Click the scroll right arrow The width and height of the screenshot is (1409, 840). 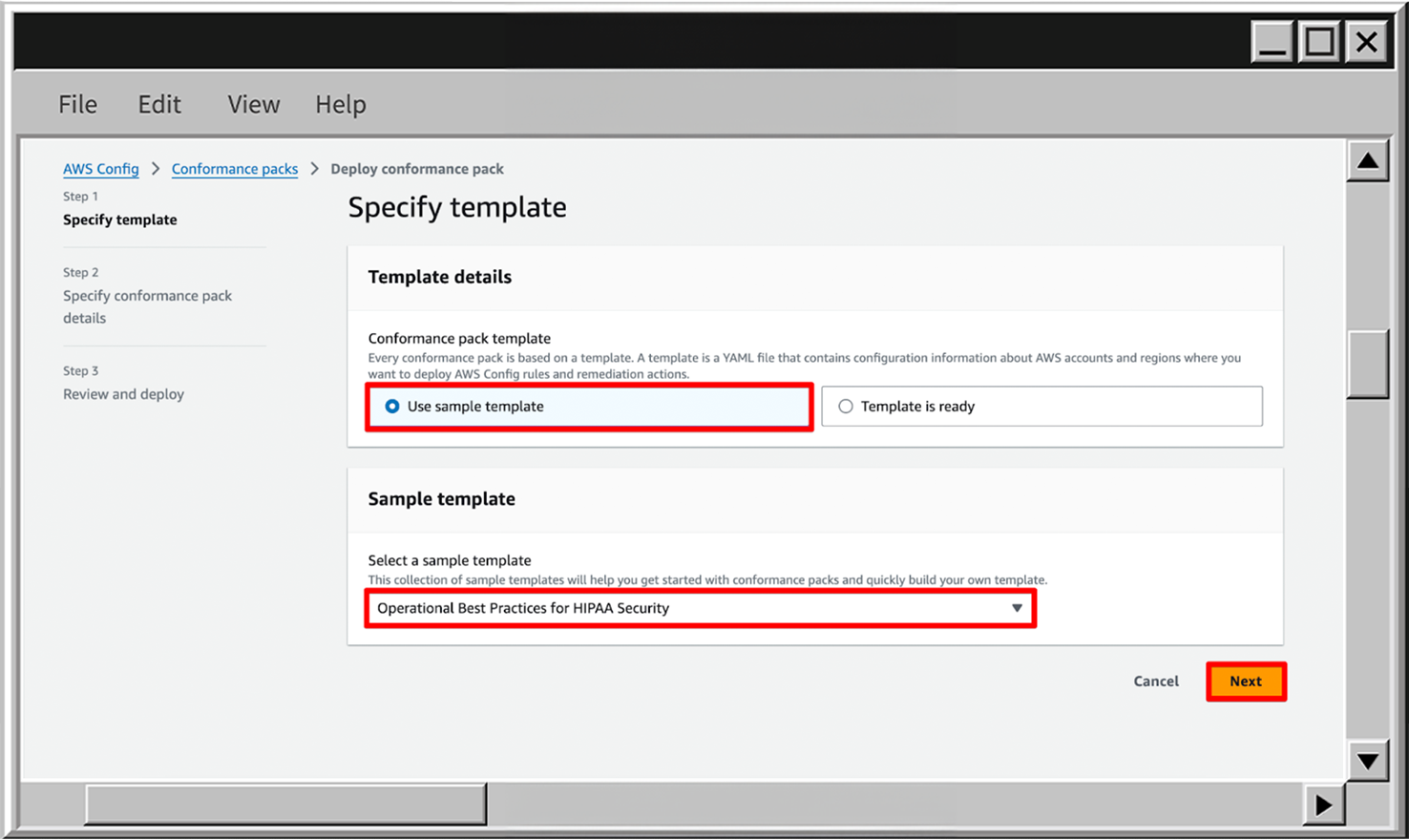[x=1323, y=805]
